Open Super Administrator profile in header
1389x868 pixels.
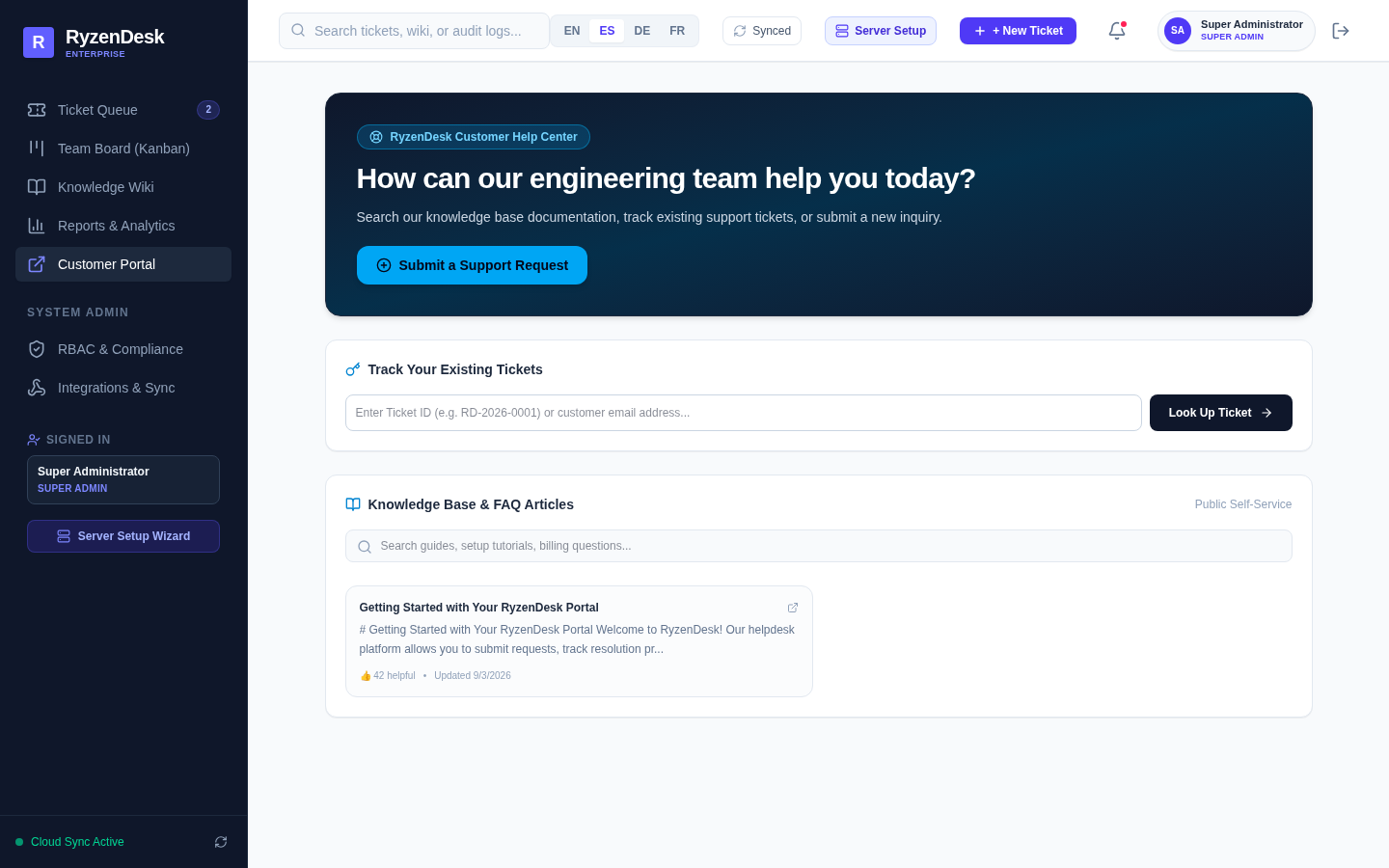point(1237,31)
